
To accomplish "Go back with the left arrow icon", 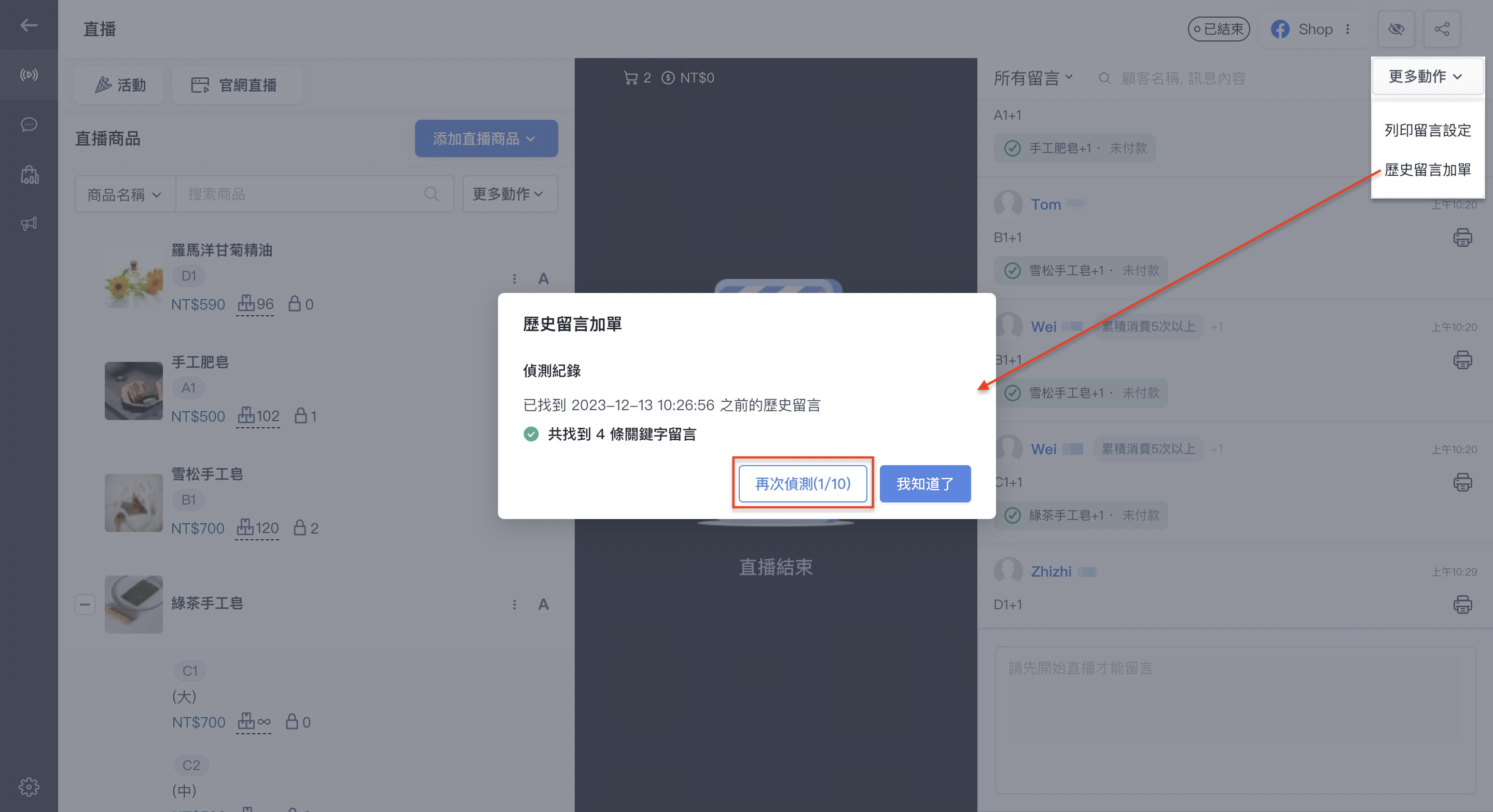I will [x=29, y=25].
